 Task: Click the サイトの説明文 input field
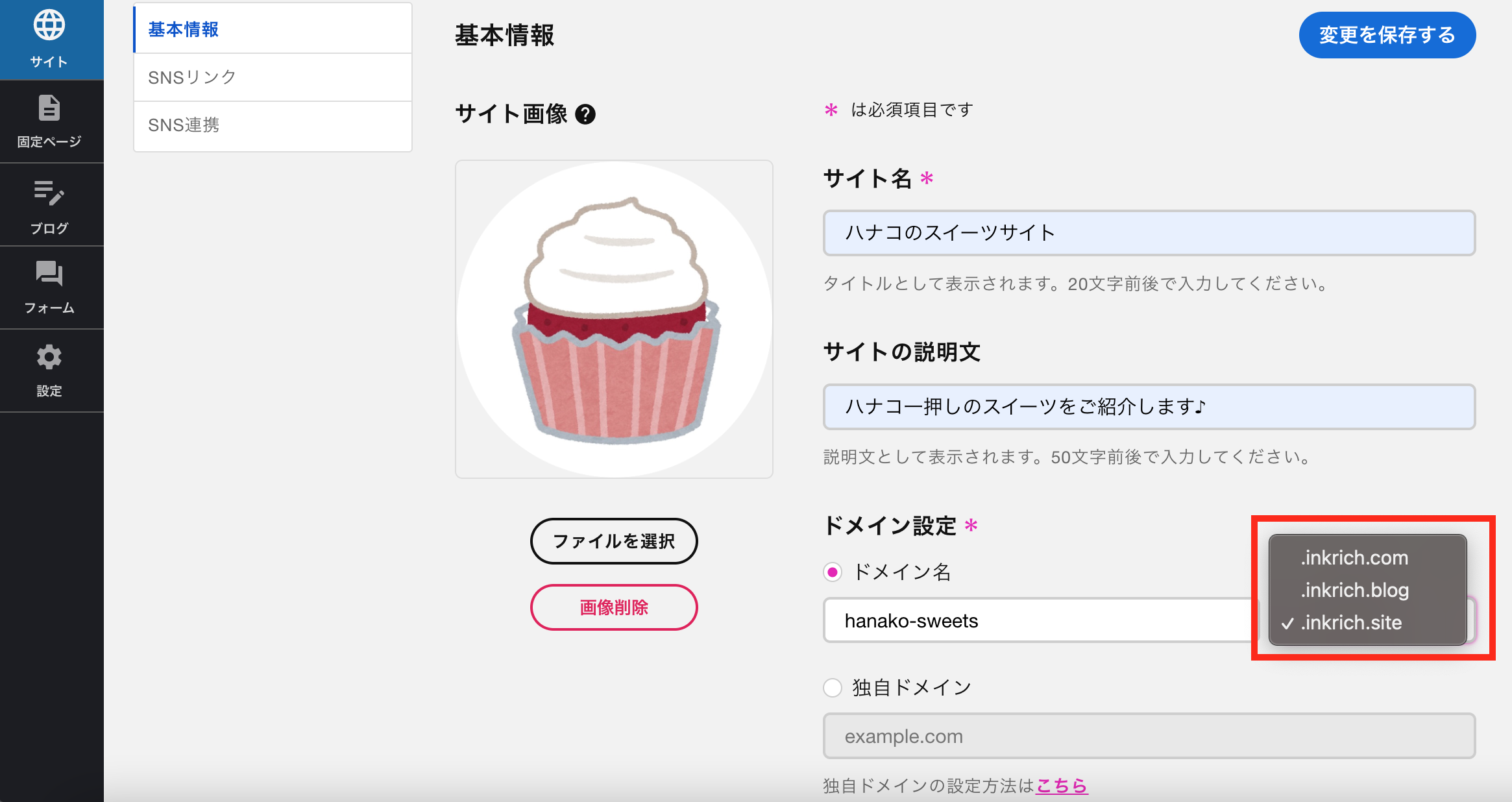pos(1149,407)
